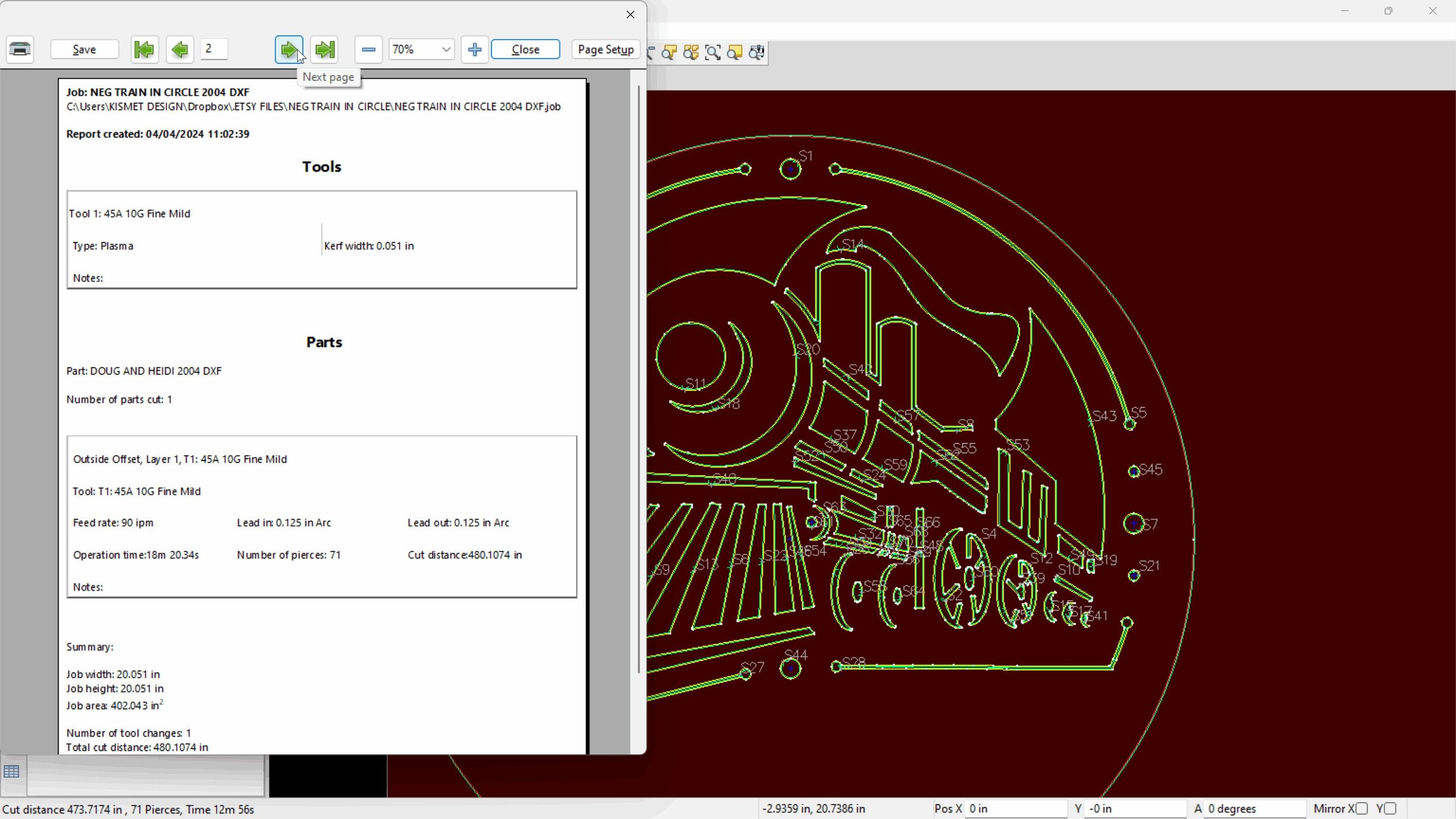This screenshot has height=819, width=1456.
Task: Go to the previous report page
Action: [180, 49]
